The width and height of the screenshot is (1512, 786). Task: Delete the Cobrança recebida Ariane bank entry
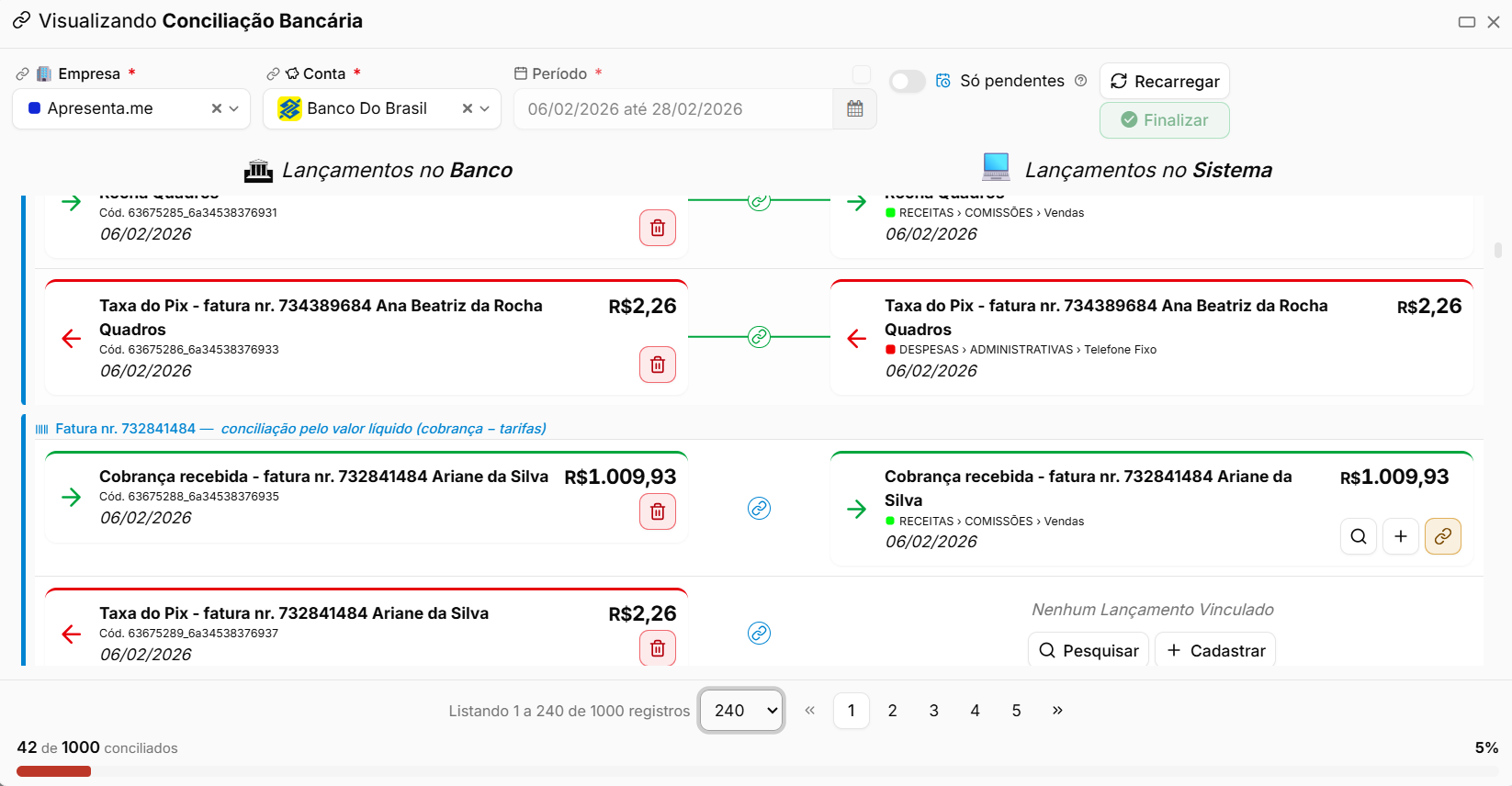[658, 511]
